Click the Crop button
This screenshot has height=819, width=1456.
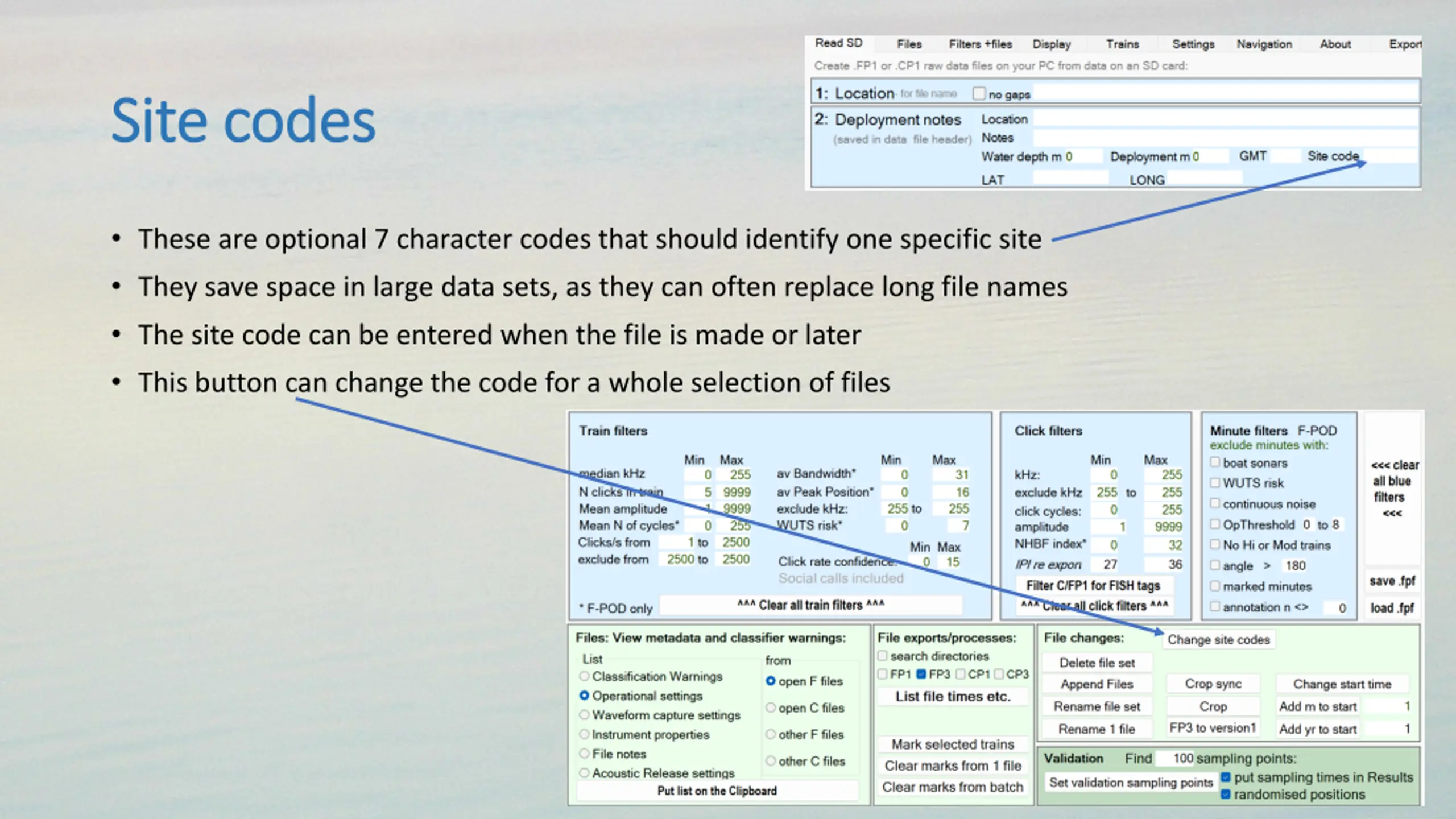tap(1213, 706)
